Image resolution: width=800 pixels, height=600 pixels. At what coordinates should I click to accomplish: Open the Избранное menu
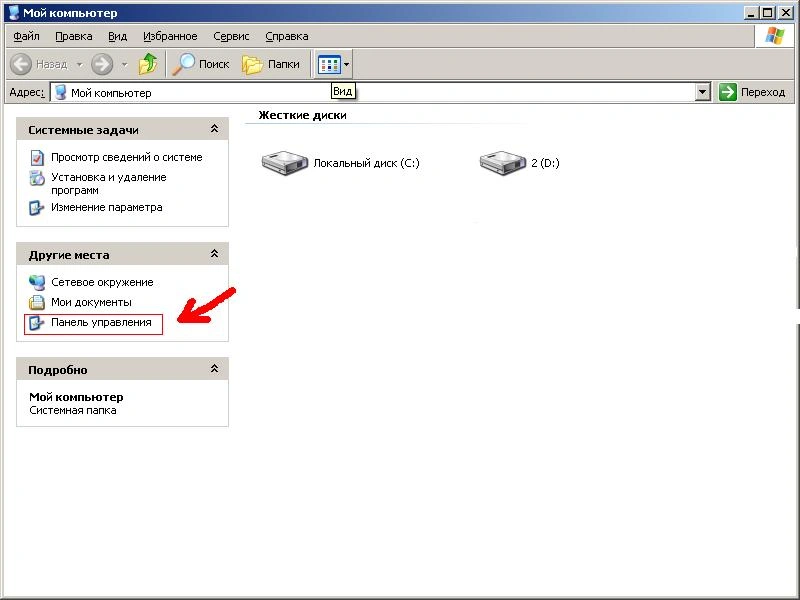(x=170, y=36)
